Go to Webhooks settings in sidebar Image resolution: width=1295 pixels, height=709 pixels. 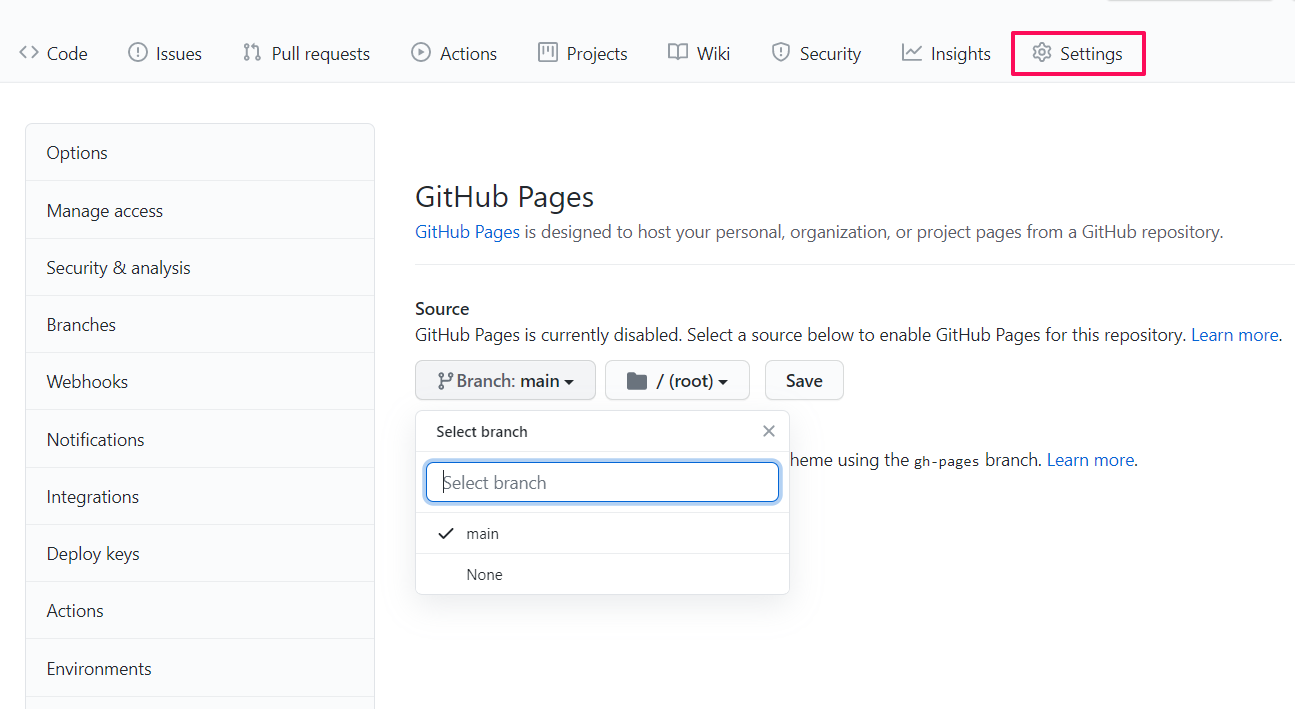pos(88,382)
